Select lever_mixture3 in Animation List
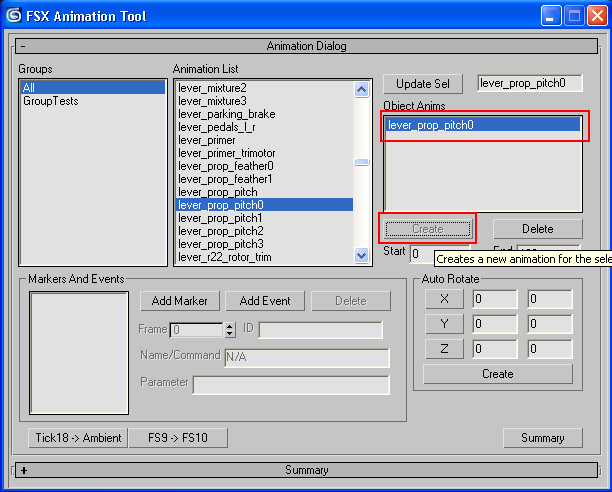 click(x=265, y=101)
